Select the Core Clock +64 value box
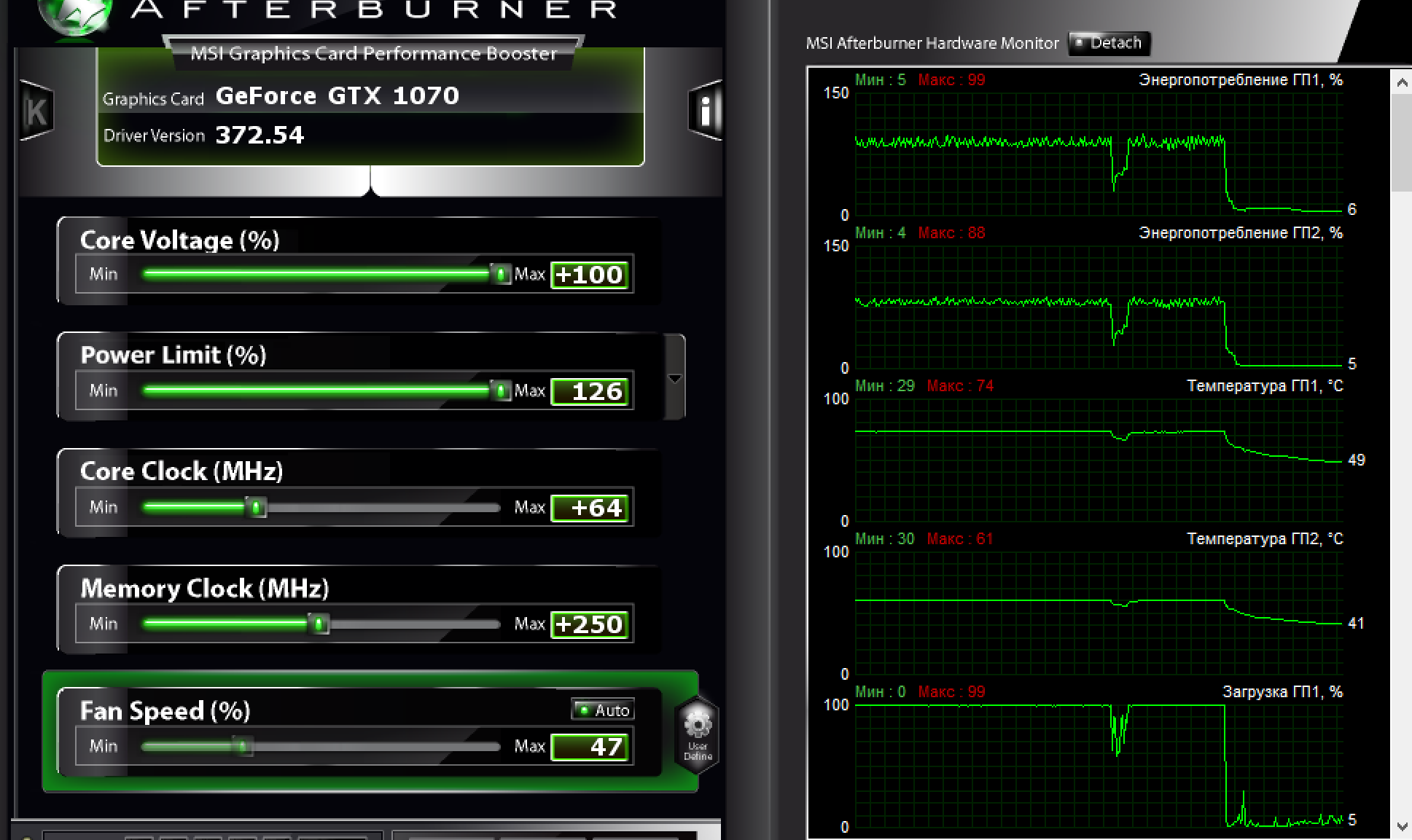Viewport: 1412px width, 840px height. click(590, 508)
